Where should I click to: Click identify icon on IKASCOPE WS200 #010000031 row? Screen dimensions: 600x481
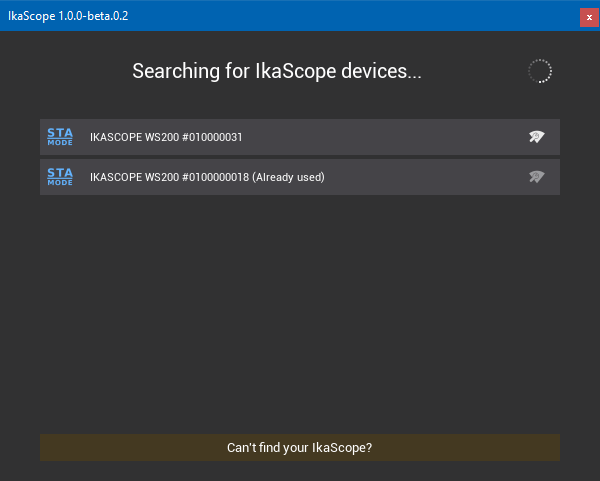click(x=536, y=137)
